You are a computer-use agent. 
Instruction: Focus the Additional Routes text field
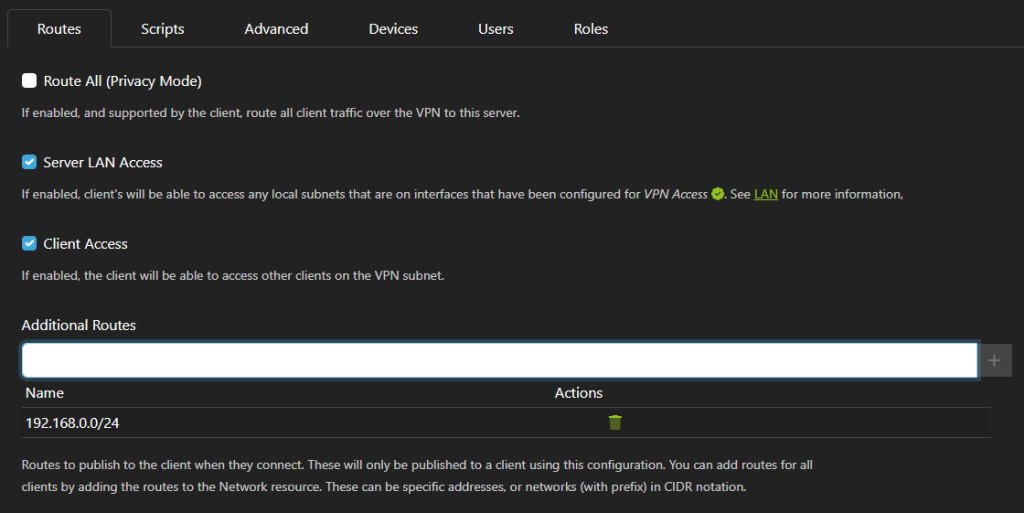click(x=500, y=360)
